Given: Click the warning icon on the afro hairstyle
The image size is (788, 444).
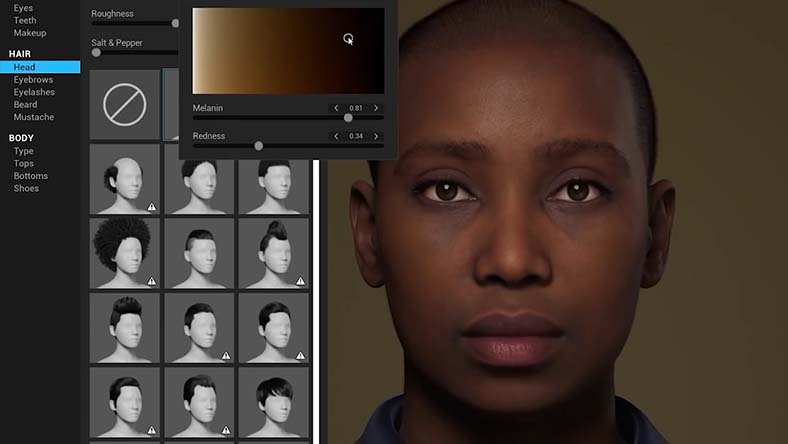Looking at the screenshot, I should point(151,281).
